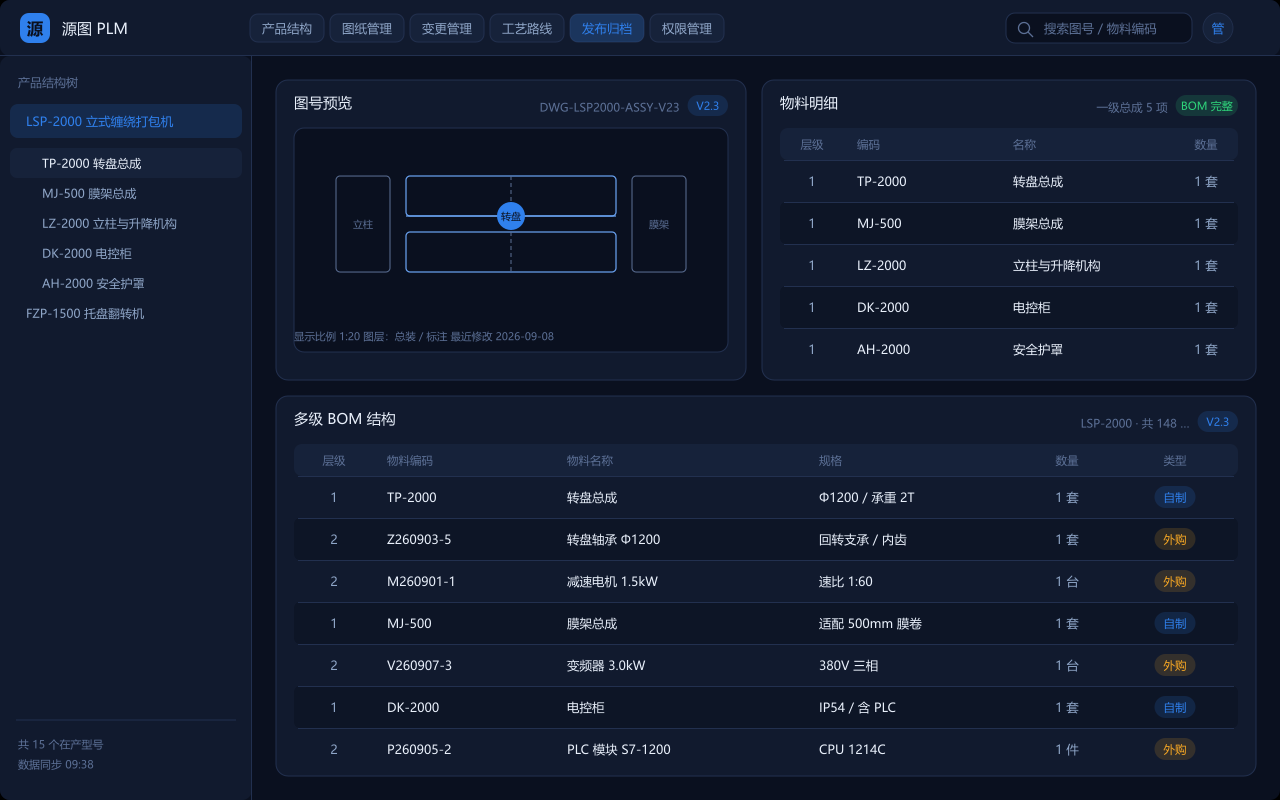This screenshot has height=800, width=1280.
Task: Click 转盘轴承 Φ1200 in BOM table
Action: pos(614,539)
